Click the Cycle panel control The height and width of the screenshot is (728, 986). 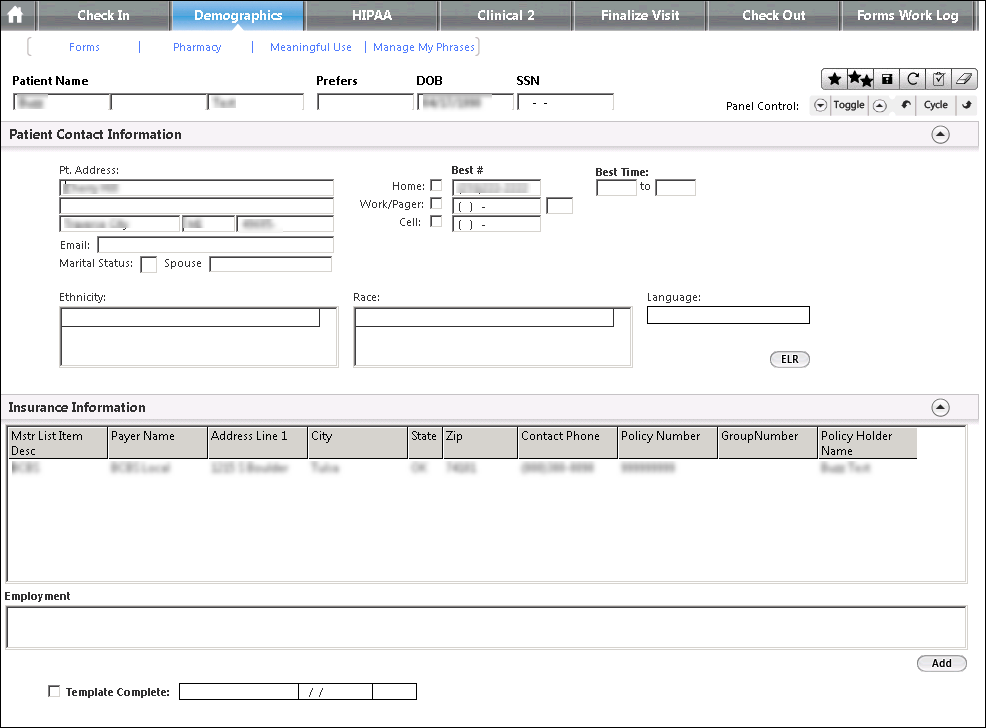click(936, 105)
